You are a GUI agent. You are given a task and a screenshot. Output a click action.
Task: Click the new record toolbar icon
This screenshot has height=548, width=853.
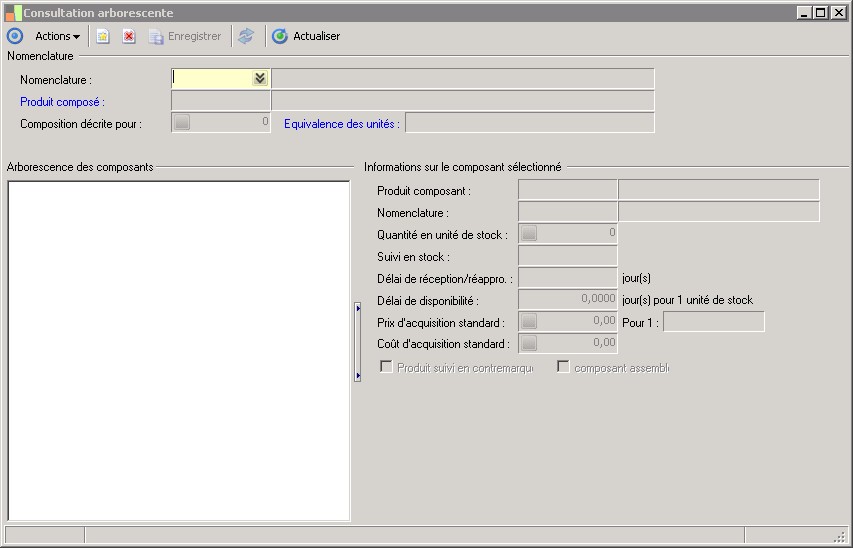(x=102, y=36)
